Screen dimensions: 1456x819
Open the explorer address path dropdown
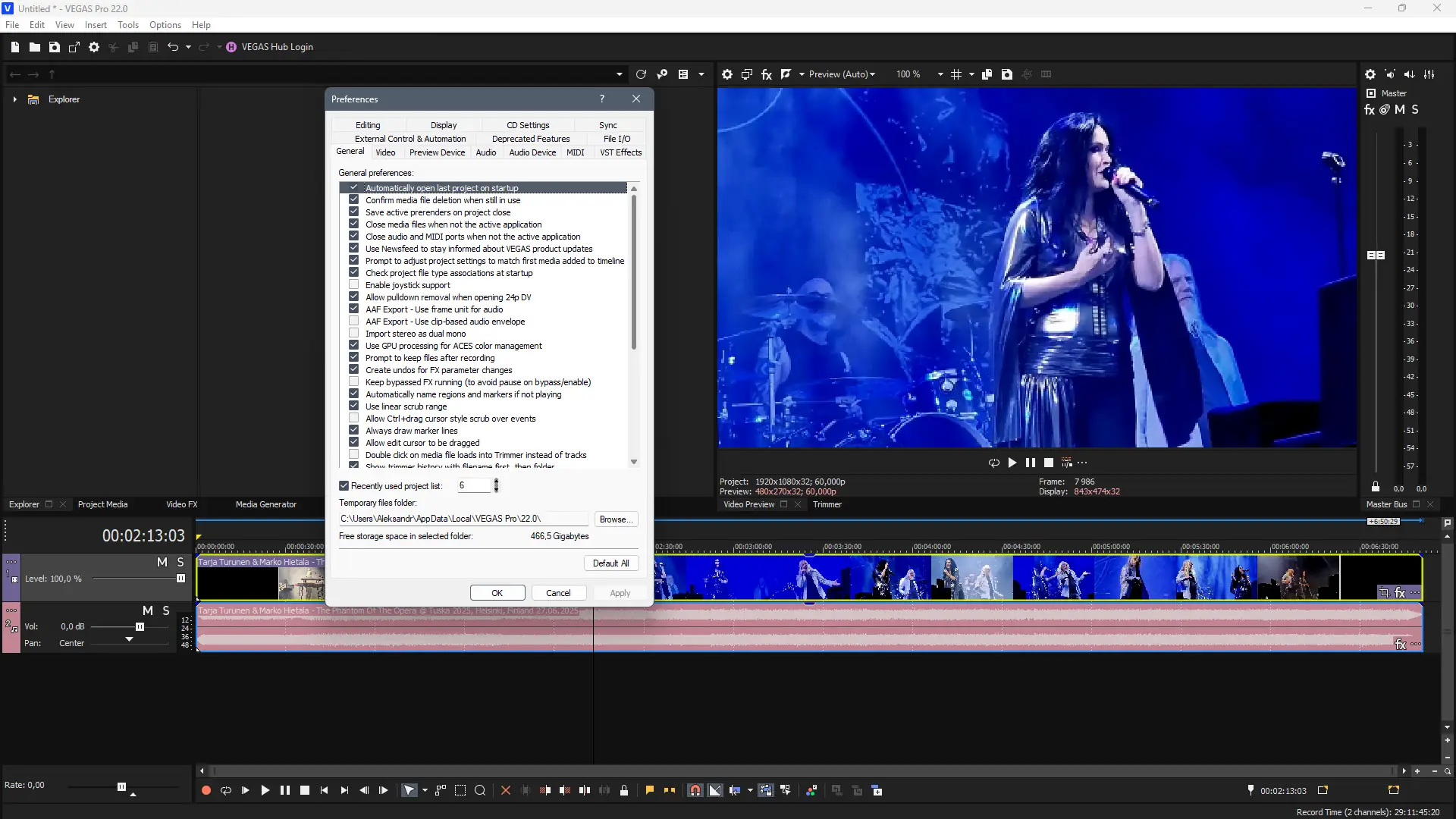pos(620,74)
